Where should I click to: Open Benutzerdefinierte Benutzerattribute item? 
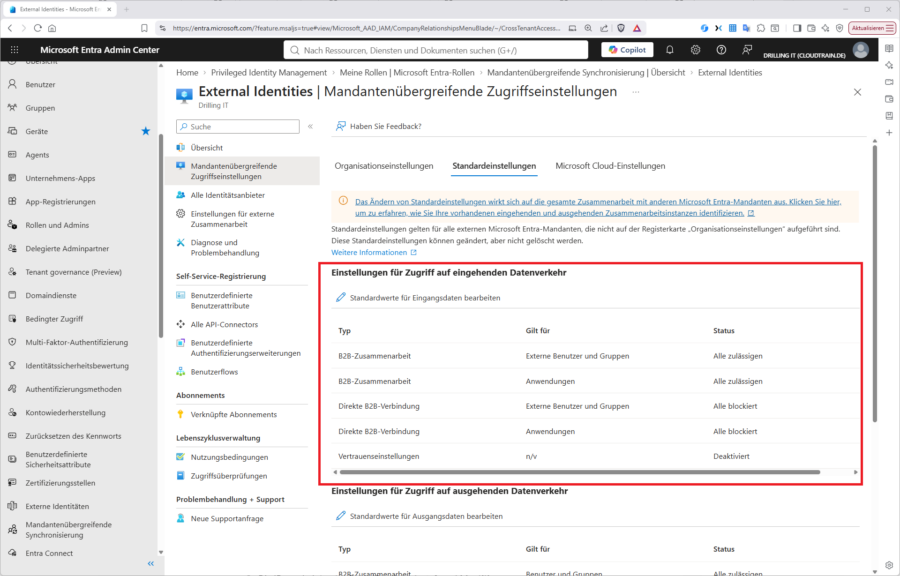tap(222, 301)
